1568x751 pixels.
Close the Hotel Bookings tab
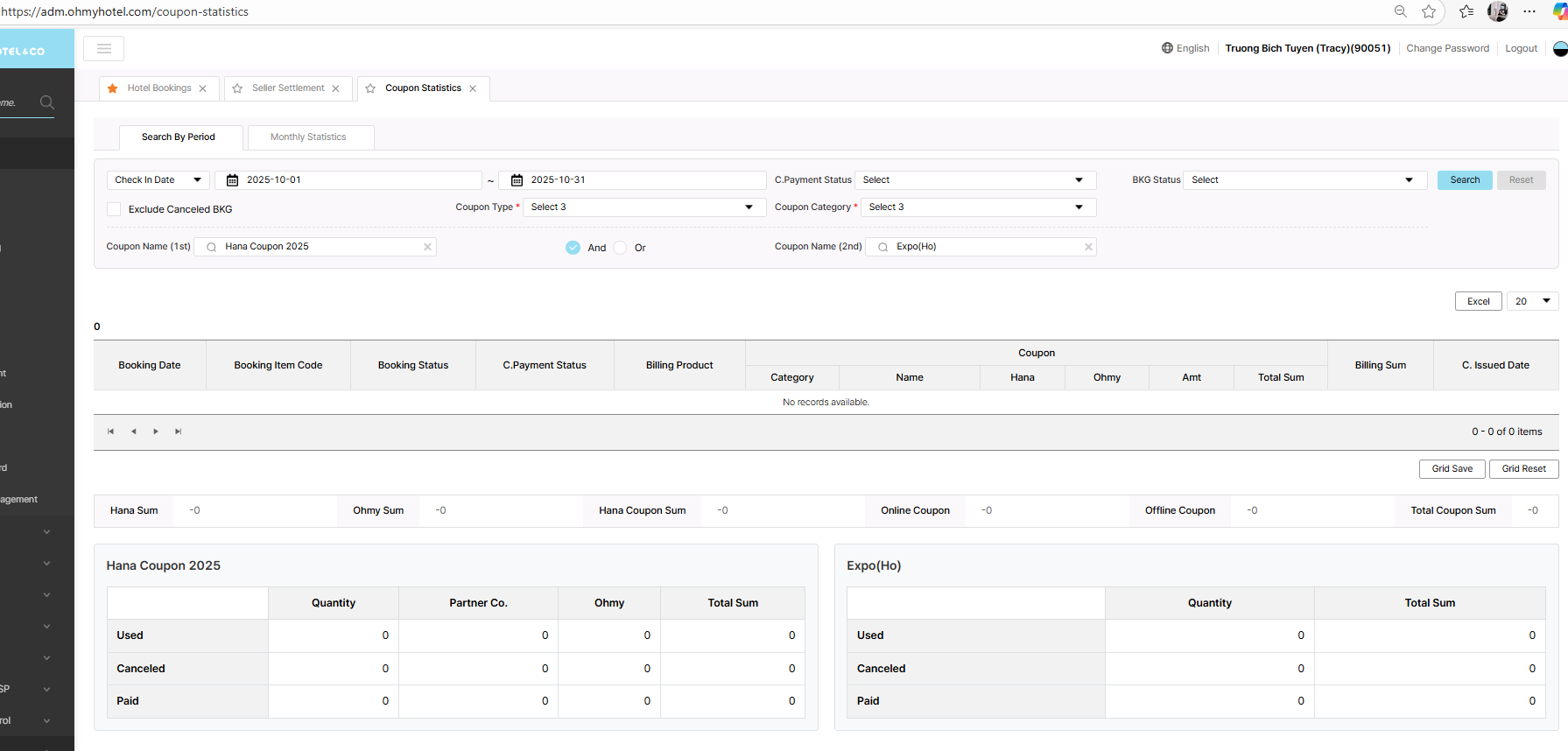click(x=203, y=88)
